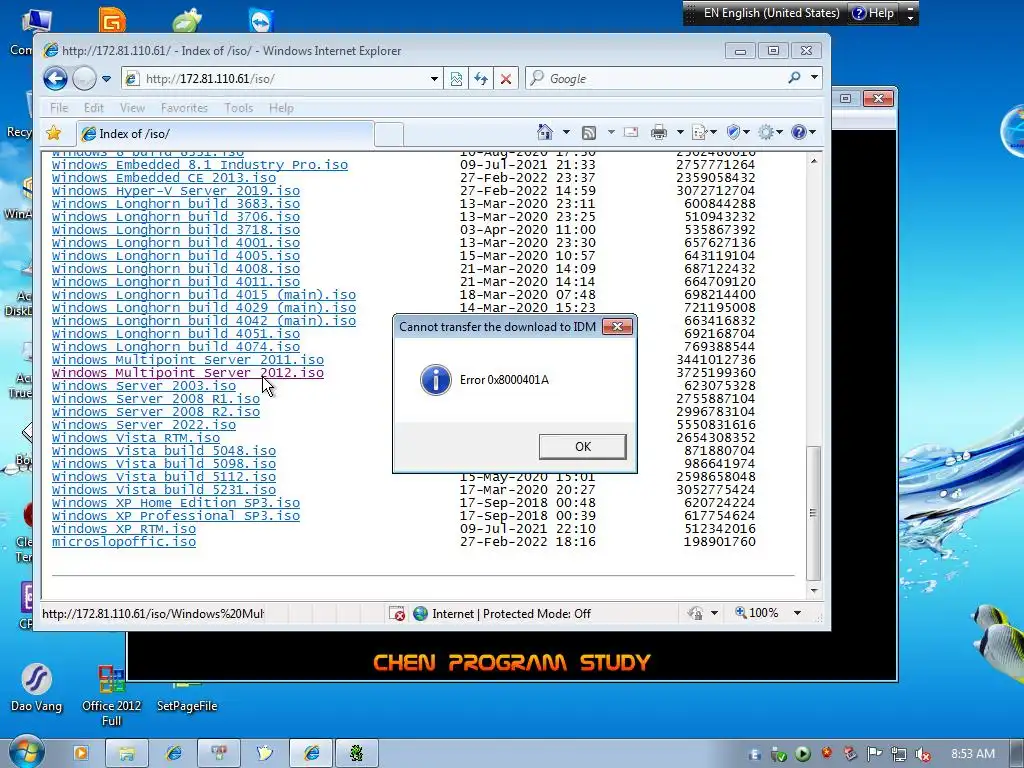1024x768 pixels.
Task: Open Windows Multipoint Server 2012.iso link
Action: coord(187,373)
